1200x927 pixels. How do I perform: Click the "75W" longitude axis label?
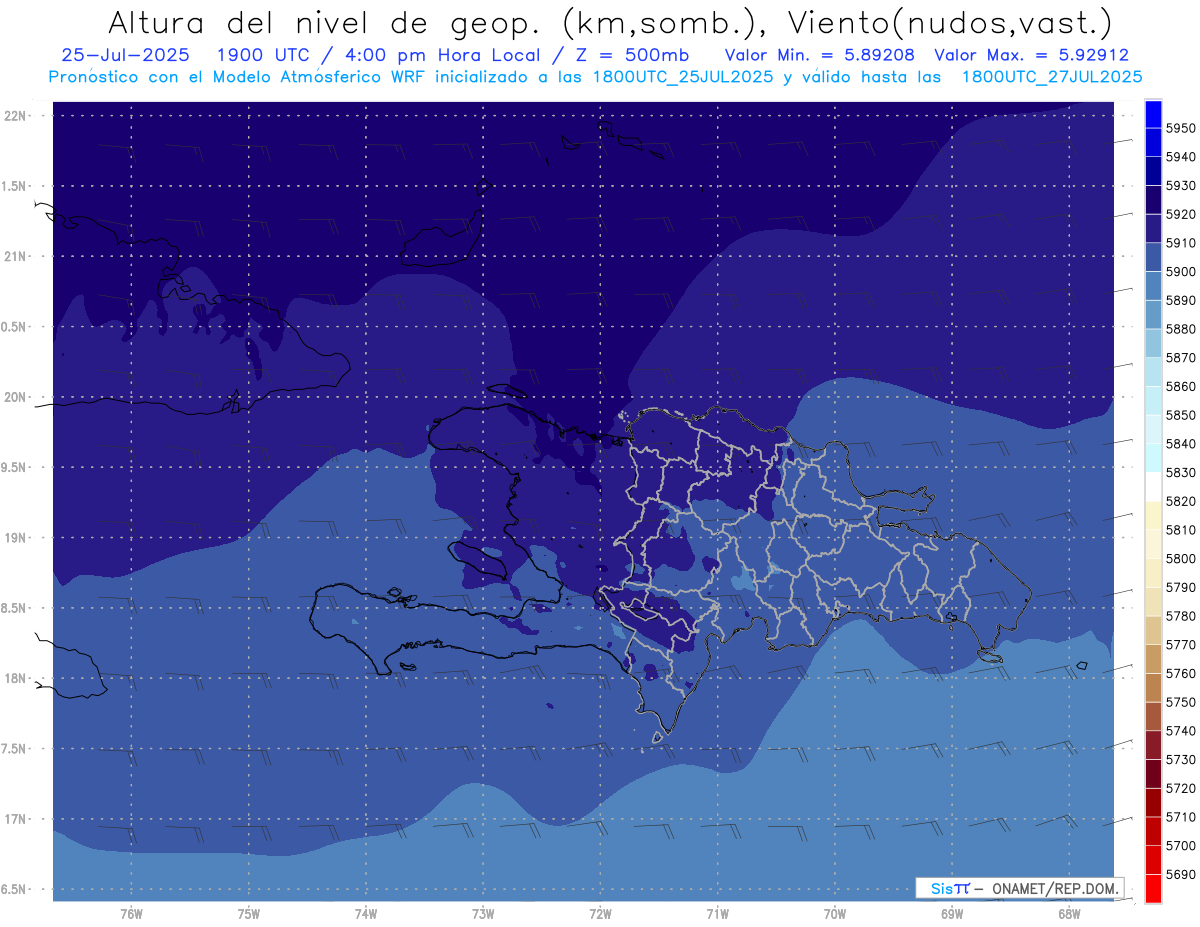249,913
